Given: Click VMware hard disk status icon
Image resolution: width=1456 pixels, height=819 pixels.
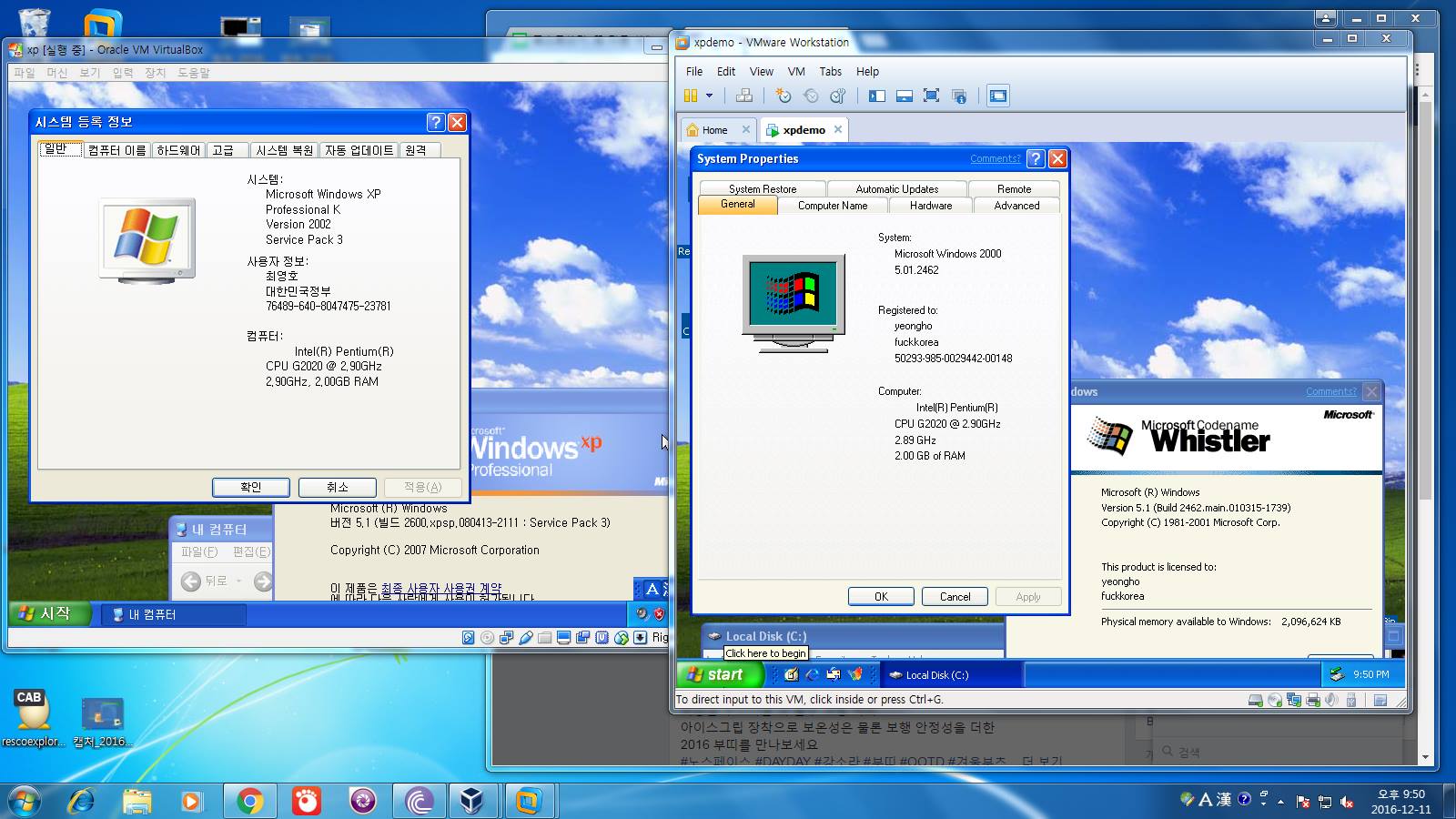Looking at the screenshot, I should point(1256,700).
